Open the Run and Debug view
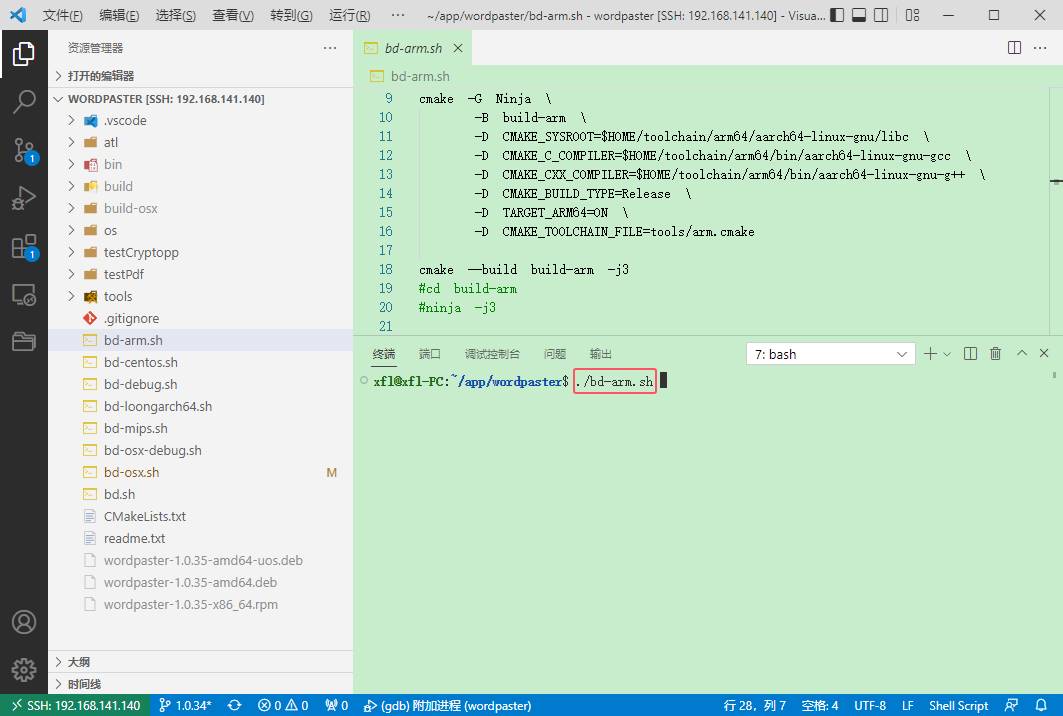The image size is (1063, 716). 24,198
